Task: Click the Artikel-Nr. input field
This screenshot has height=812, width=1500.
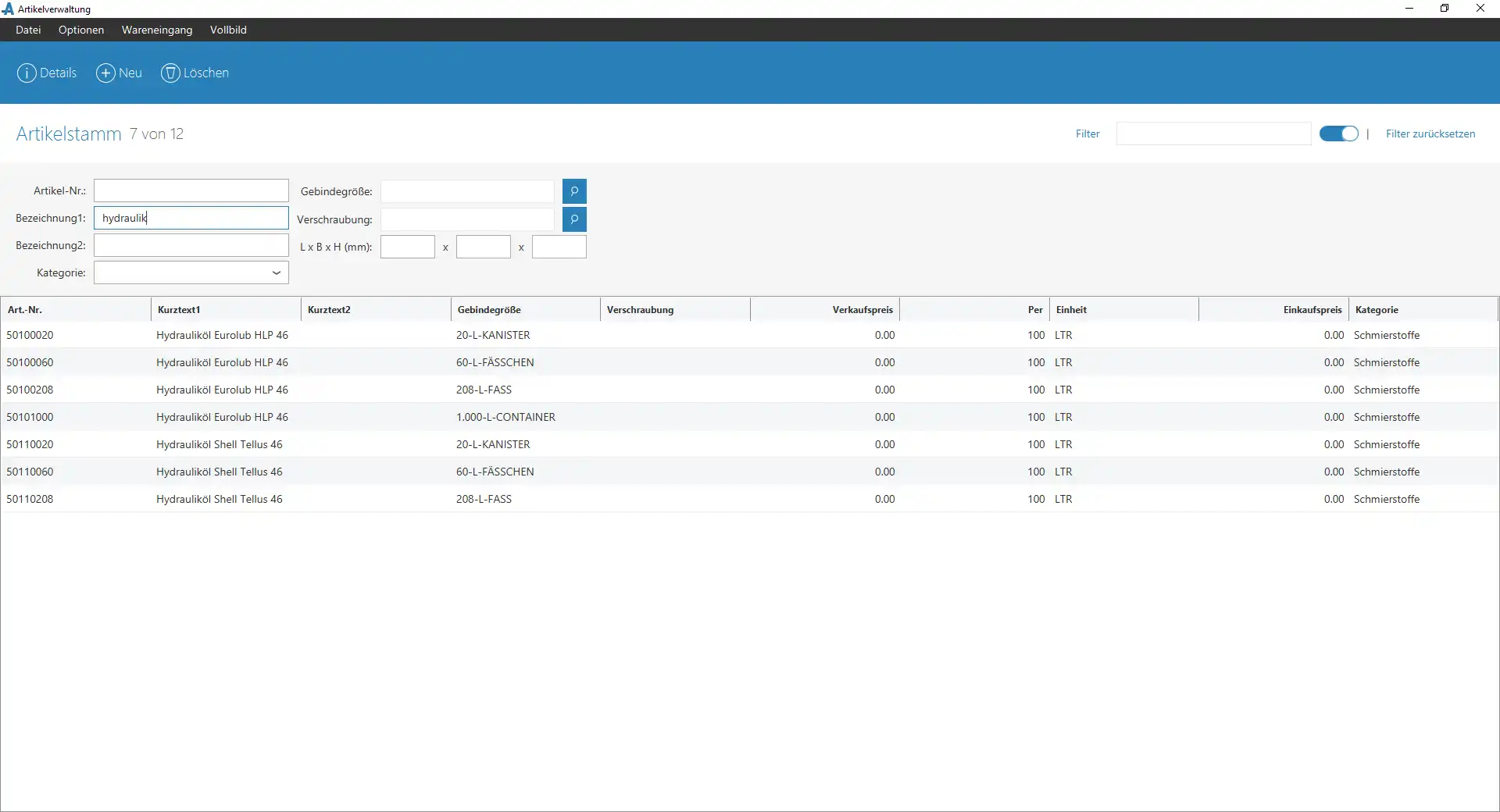Action: tap(191, 191)
